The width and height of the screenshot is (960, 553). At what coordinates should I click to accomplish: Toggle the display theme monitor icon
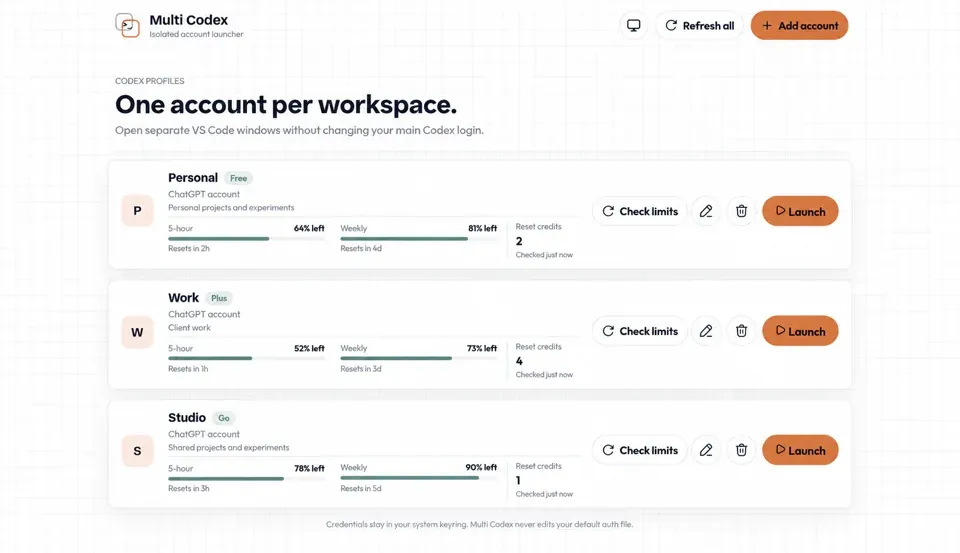(x=634, y=26)
